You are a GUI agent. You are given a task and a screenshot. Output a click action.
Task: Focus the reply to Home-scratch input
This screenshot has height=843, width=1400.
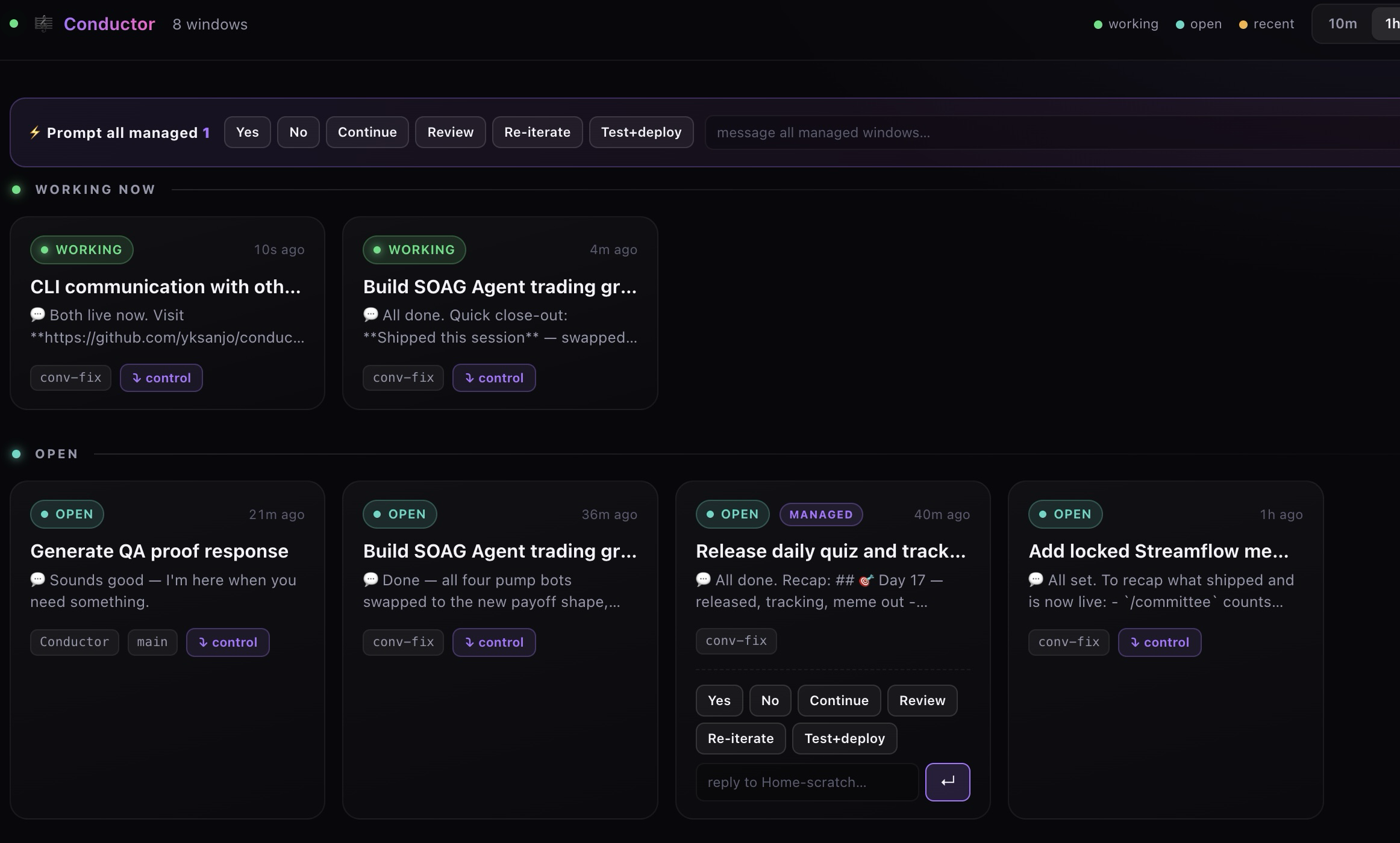(x=807, y=782)
